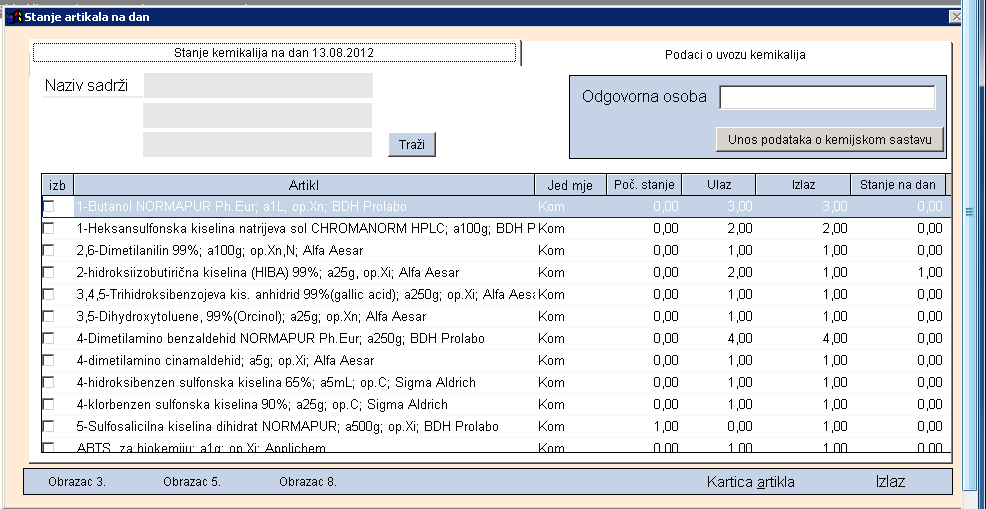Tick the 4-dimetilamino cinamaldehid row checkbox

pos(48,361)
